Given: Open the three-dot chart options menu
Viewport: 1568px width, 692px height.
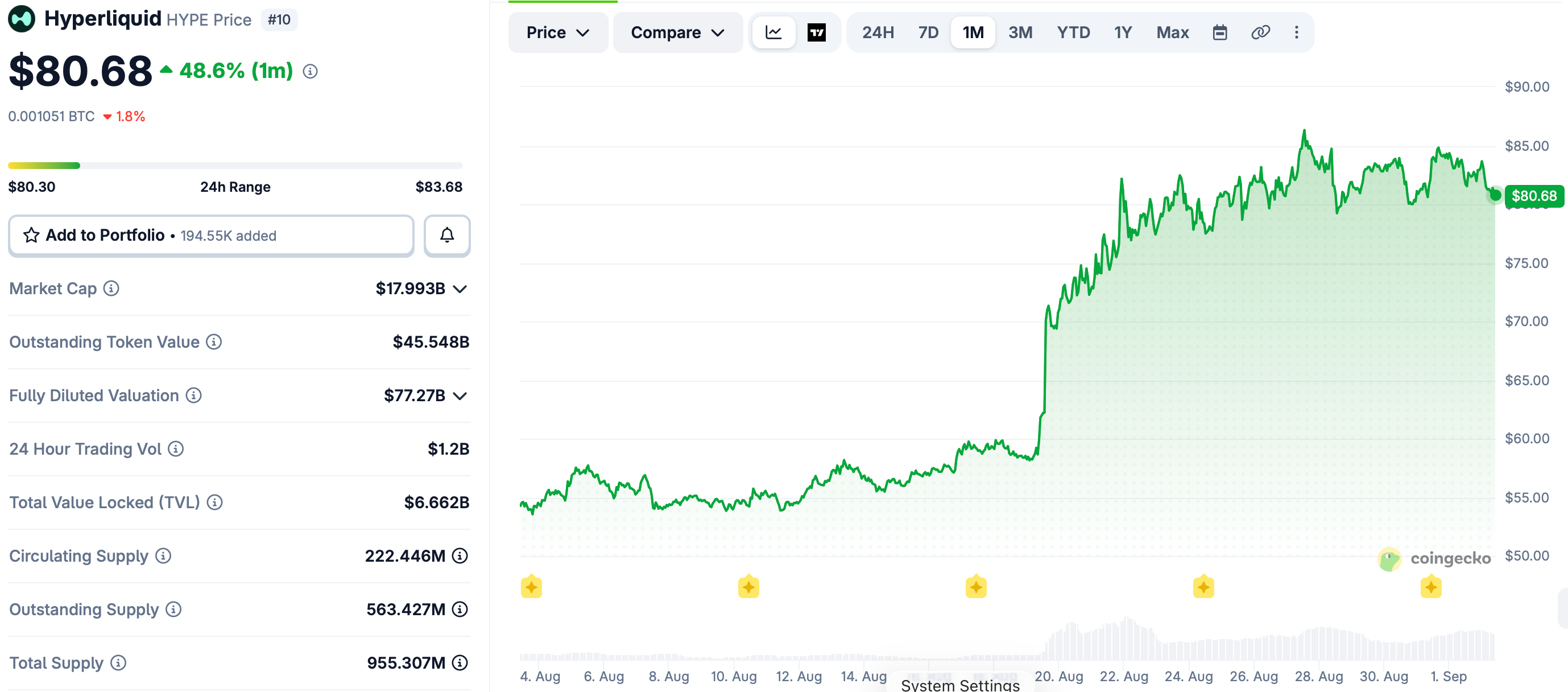Looking at the screenshot, I should (x=1297, y=32).
